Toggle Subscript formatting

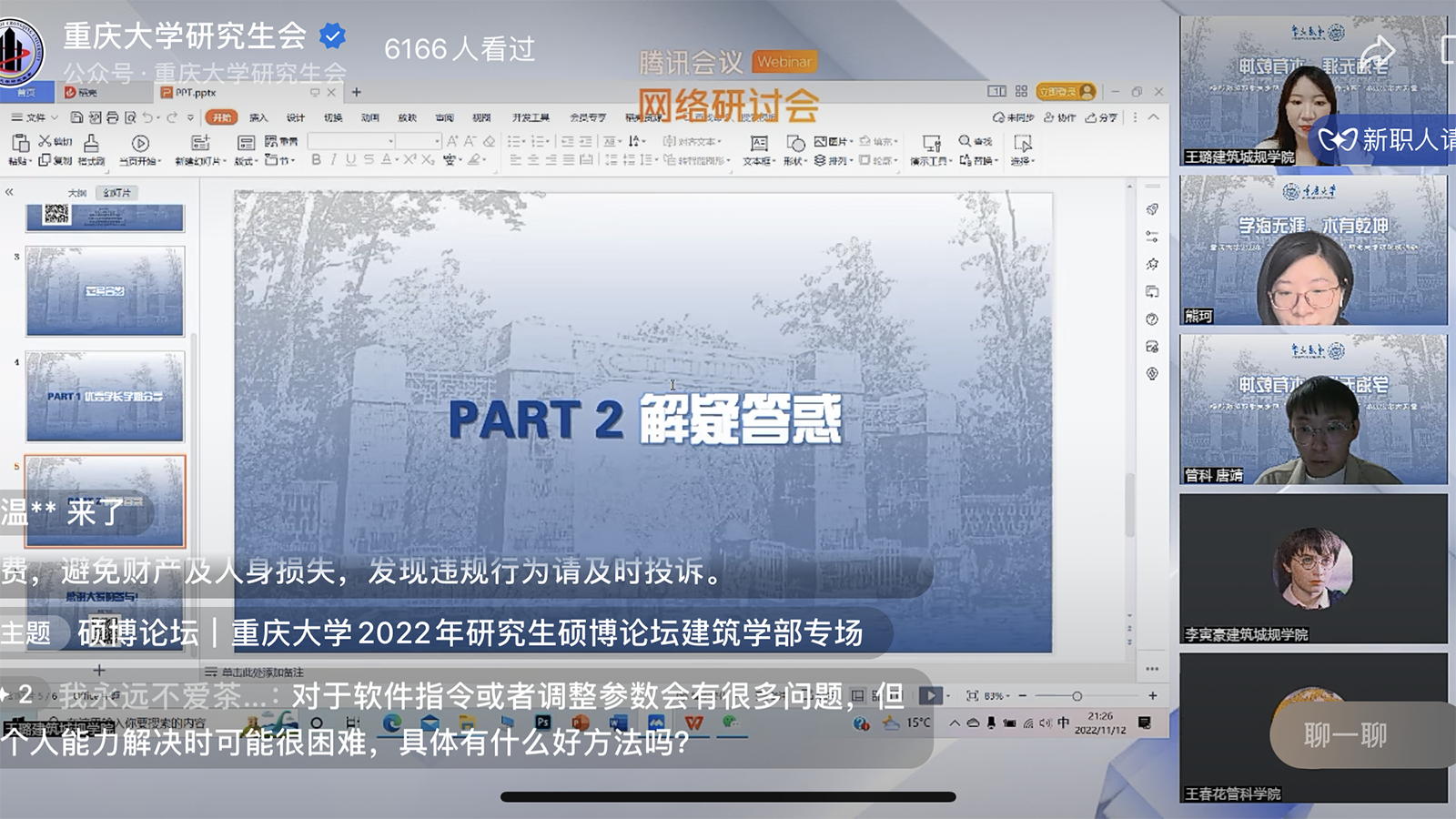(x=428, y=159)
